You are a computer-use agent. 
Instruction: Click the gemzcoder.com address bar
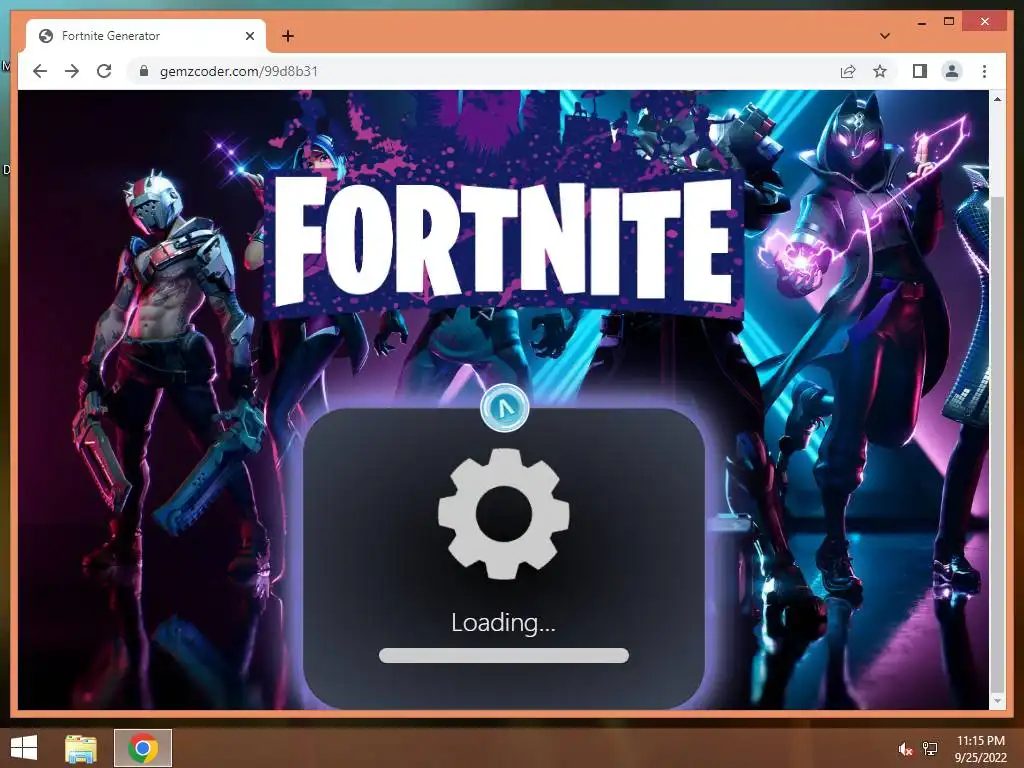pyautogui.click(x=483, y=71)
